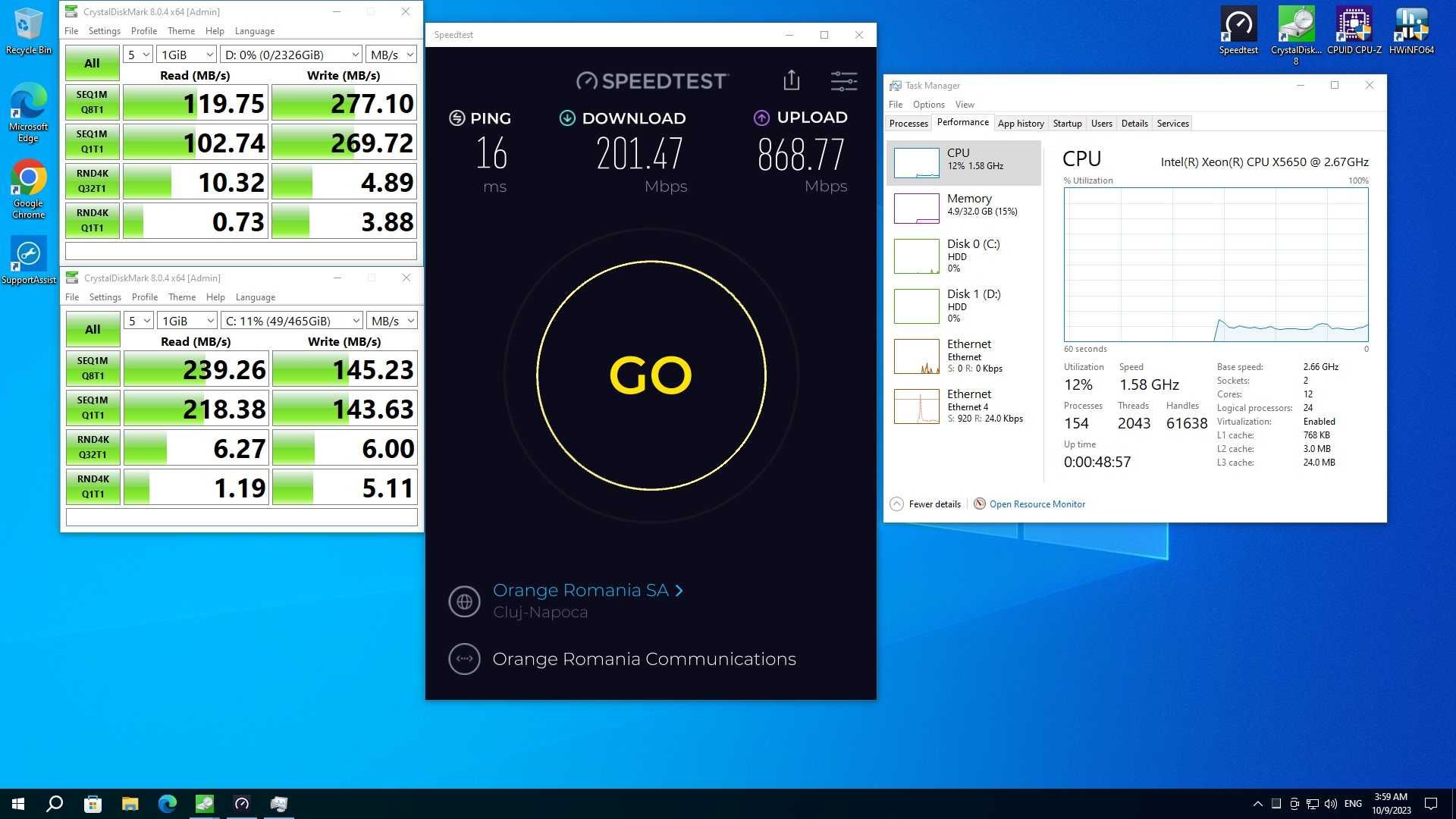Open MB/s unit dropdown in C: drive window
This screenshot has width=1456, height=819.
(392, 321)
